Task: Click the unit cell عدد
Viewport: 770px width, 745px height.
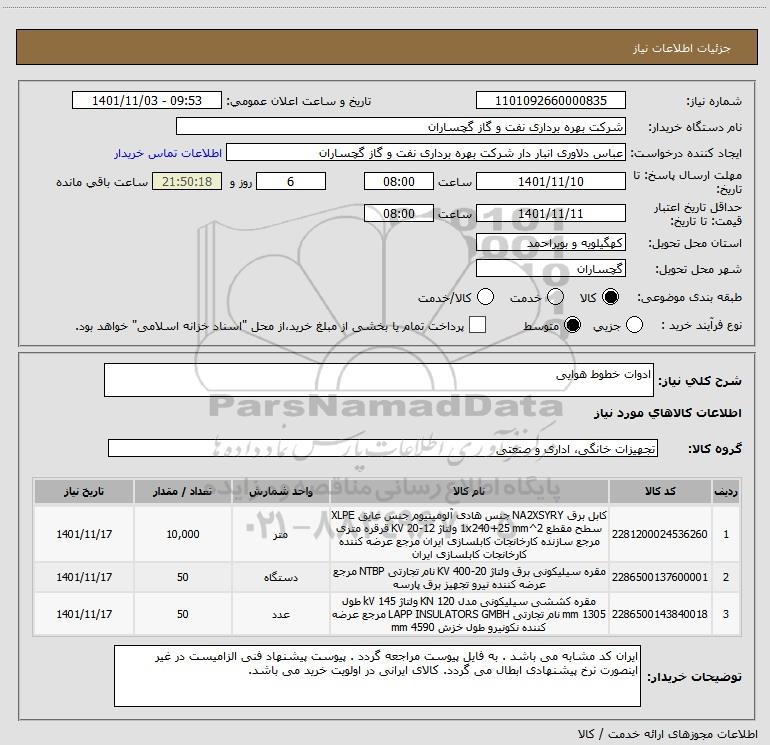Action: pyautogui.click(x=280, y=614)
